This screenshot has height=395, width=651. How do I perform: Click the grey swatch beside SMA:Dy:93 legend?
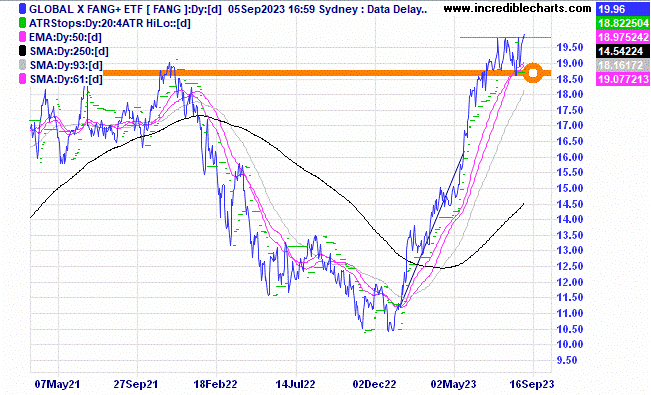pos(22,65)
